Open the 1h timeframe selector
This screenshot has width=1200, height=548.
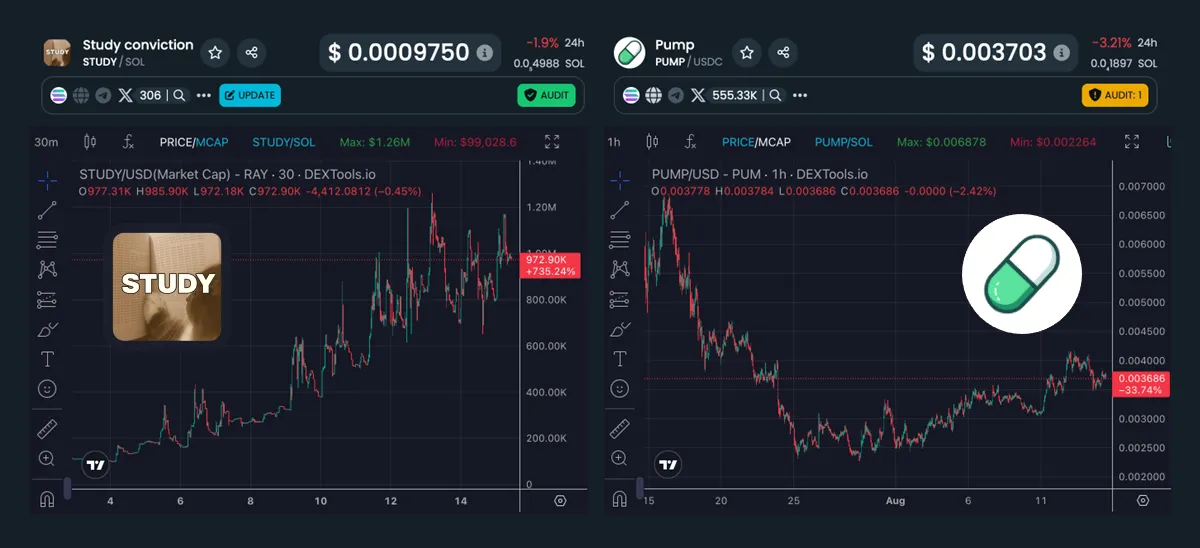point(614,142)
